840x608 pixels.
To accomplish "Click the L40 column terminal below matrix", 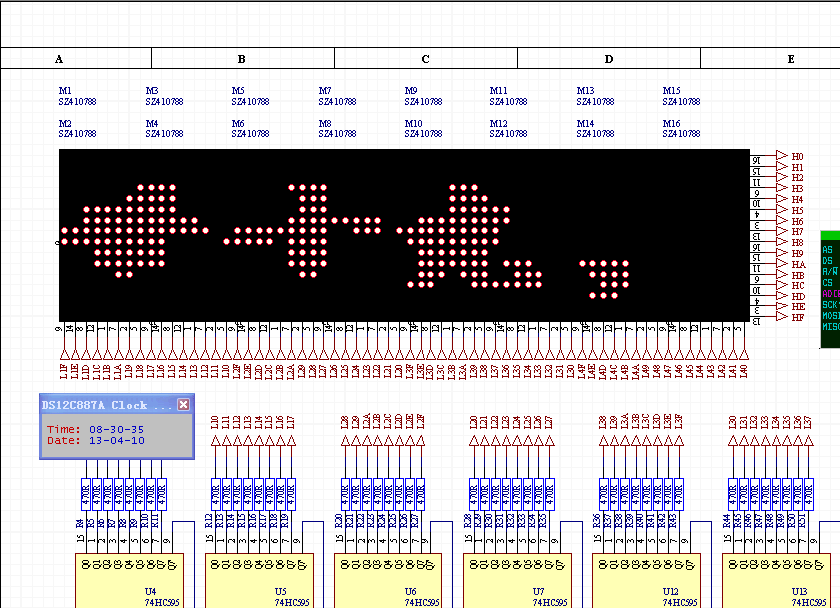I will (744, 354).
